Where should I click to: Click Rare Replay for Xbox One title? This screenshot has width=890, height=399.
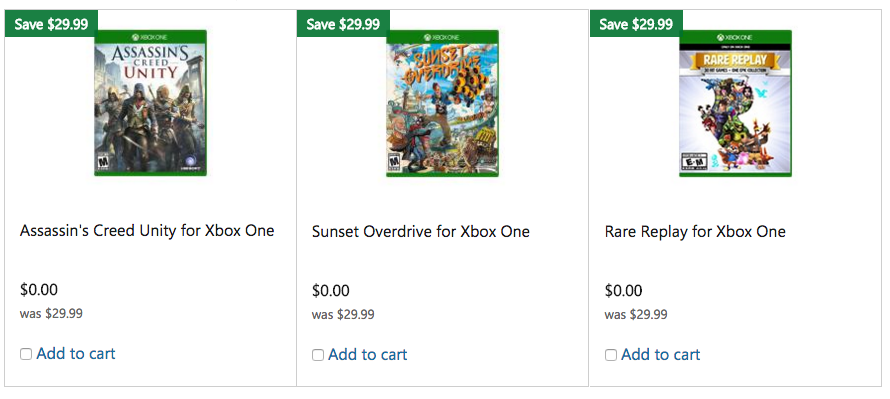(695, 232)
